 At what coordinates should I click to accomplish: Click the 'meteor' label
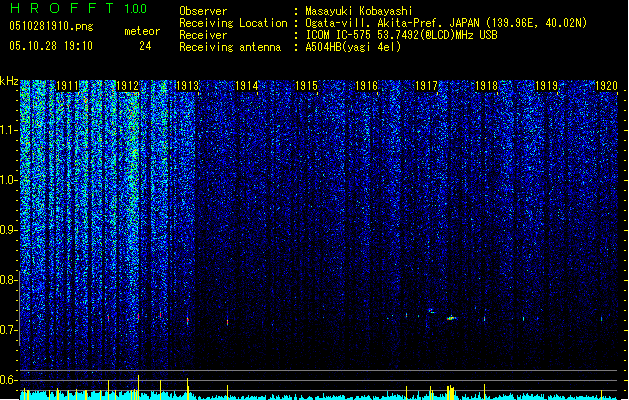tap(142, 31)
